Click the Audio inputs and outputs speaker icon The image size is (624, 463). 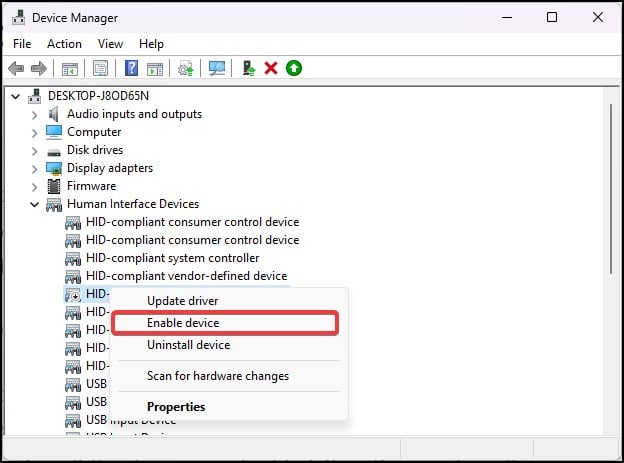click(54, 114)
